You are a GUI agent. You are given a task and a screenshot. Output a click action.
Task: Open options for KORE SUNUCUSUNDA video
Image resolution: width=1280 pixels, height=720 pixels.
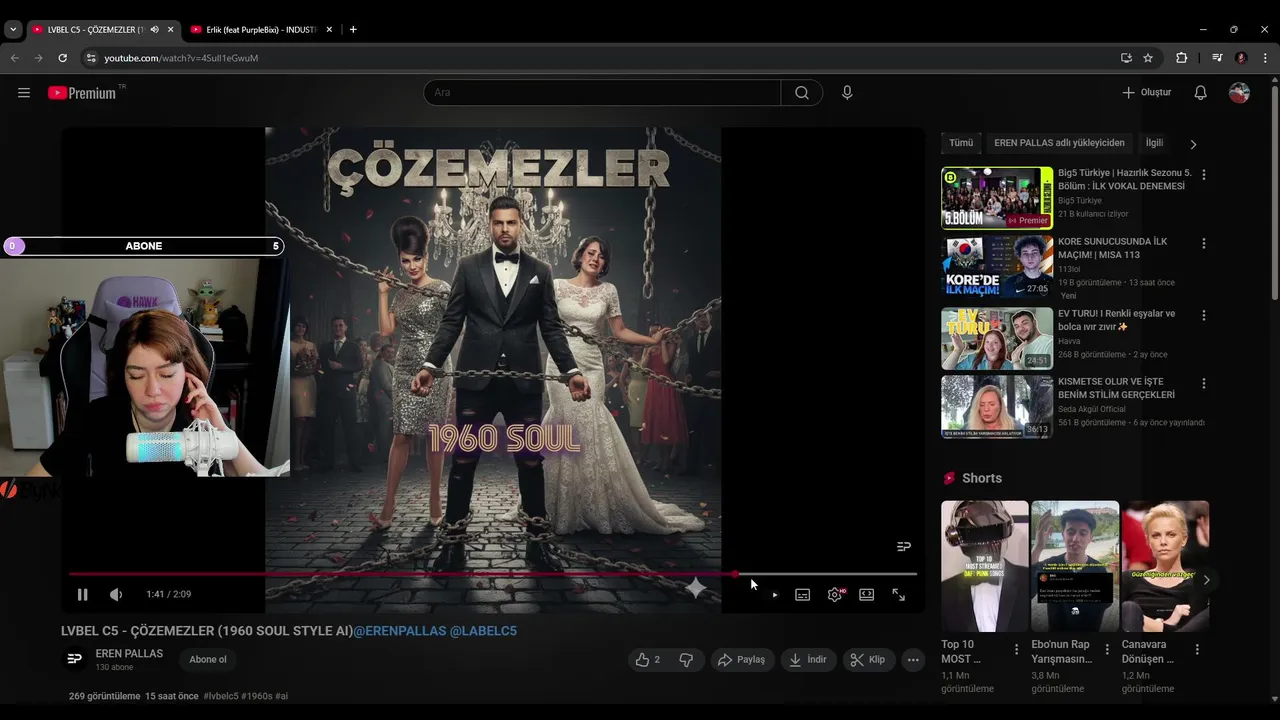point(1204,243)
